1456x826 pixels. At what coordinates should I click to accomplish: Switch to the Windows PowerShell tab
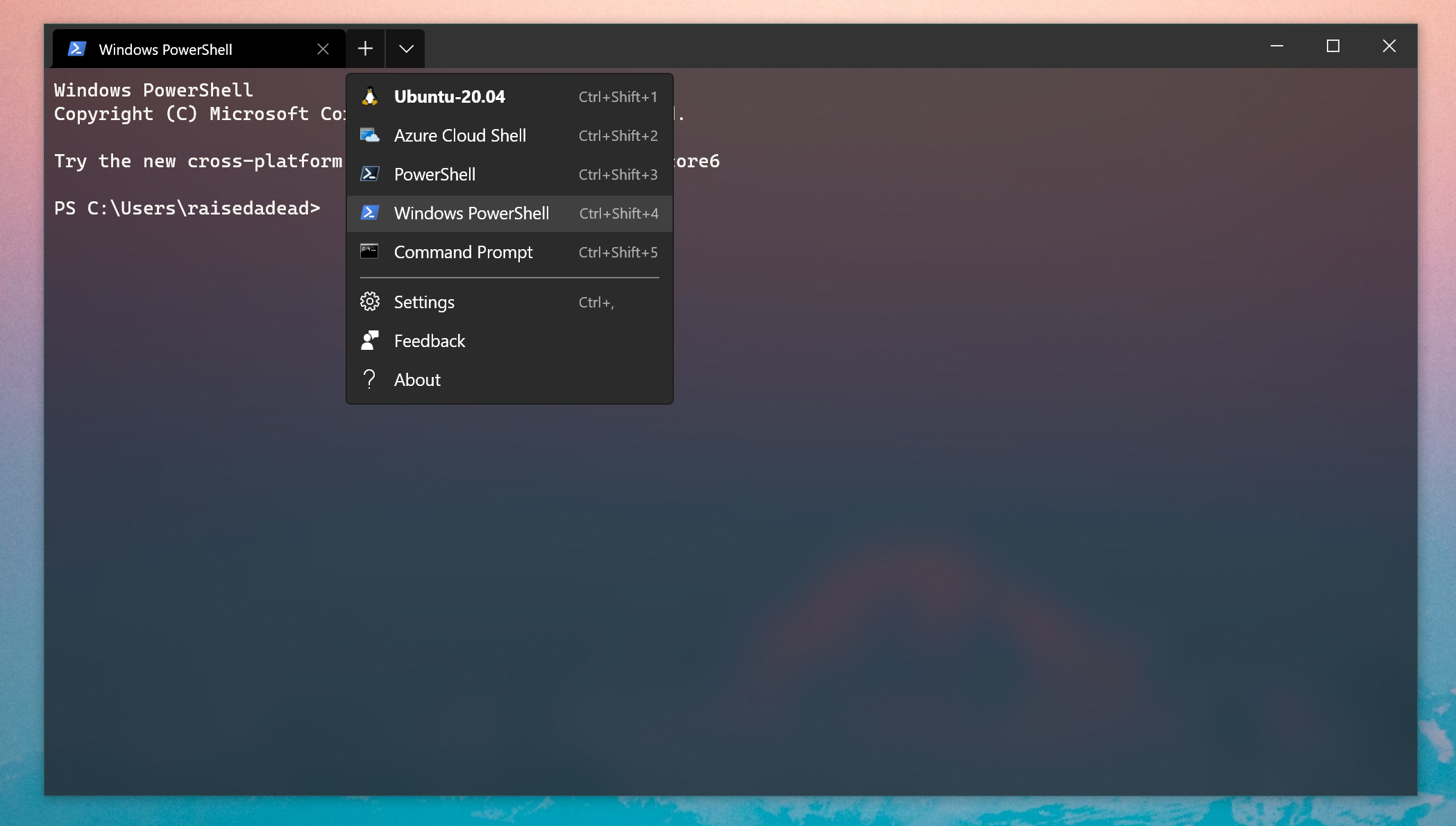click(199, 49)
